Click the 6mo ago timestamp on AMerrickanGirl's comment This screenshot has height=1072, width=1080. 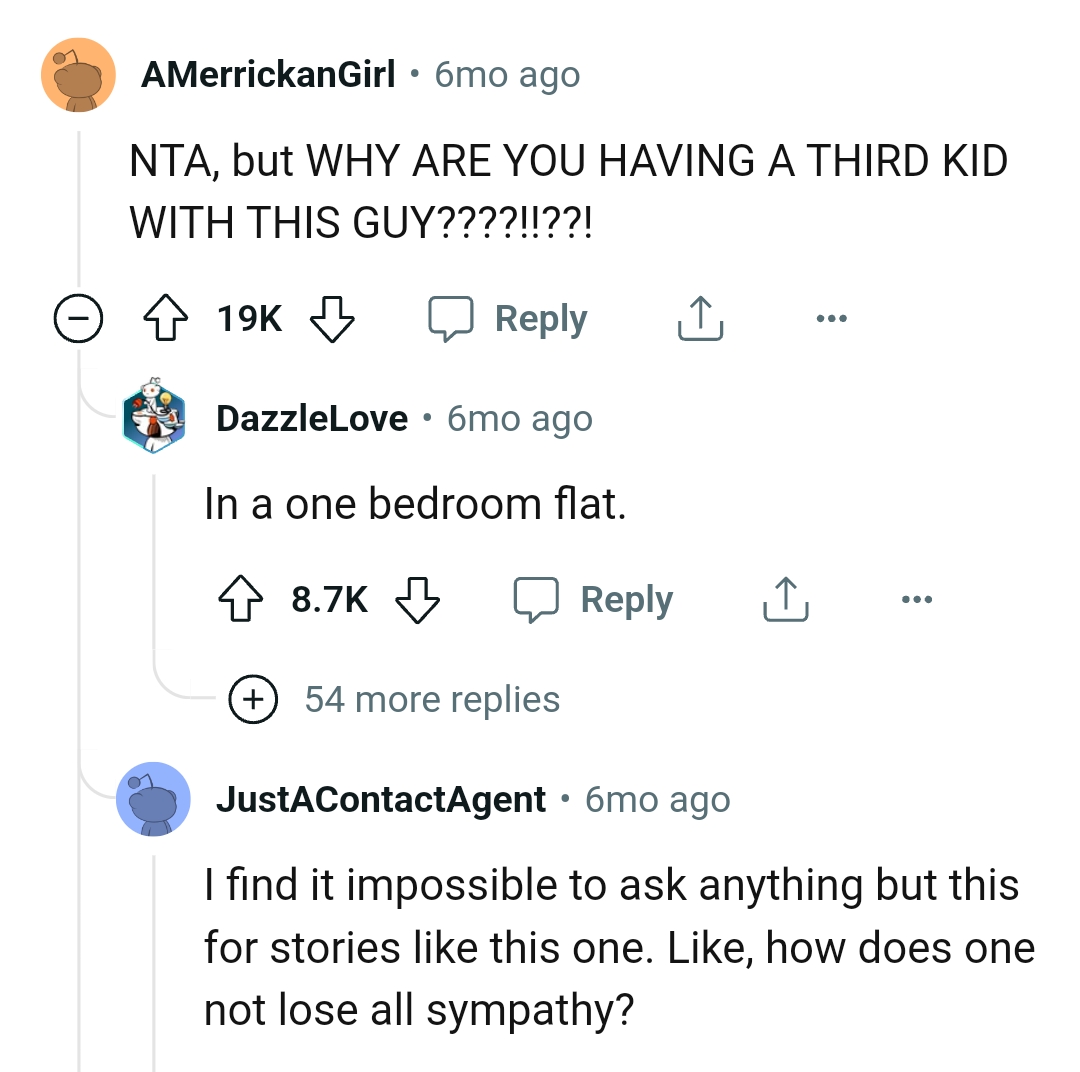pyautogui.click(x=506, y=74)
